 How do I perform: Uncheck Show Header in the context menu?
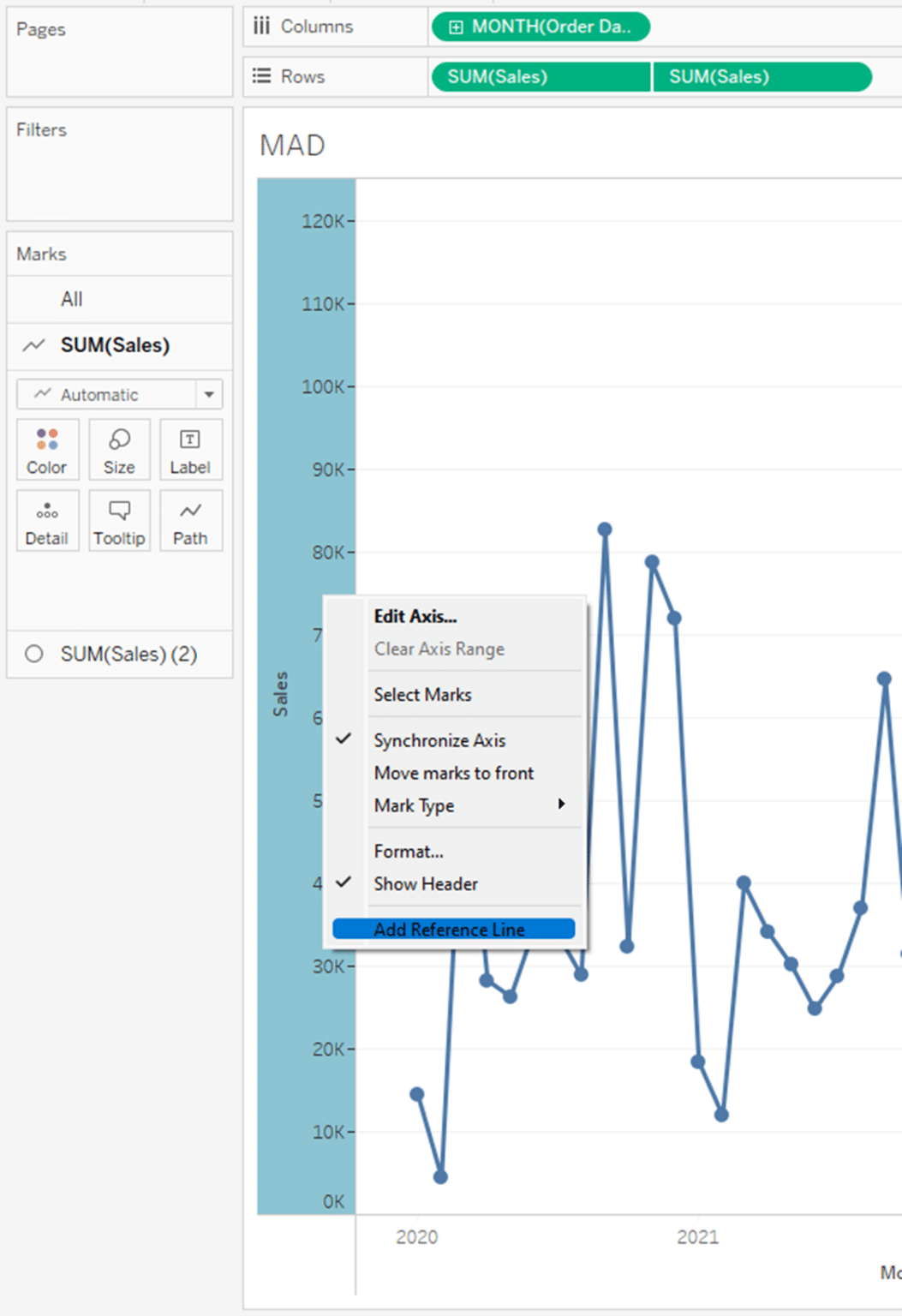[425, 883]
